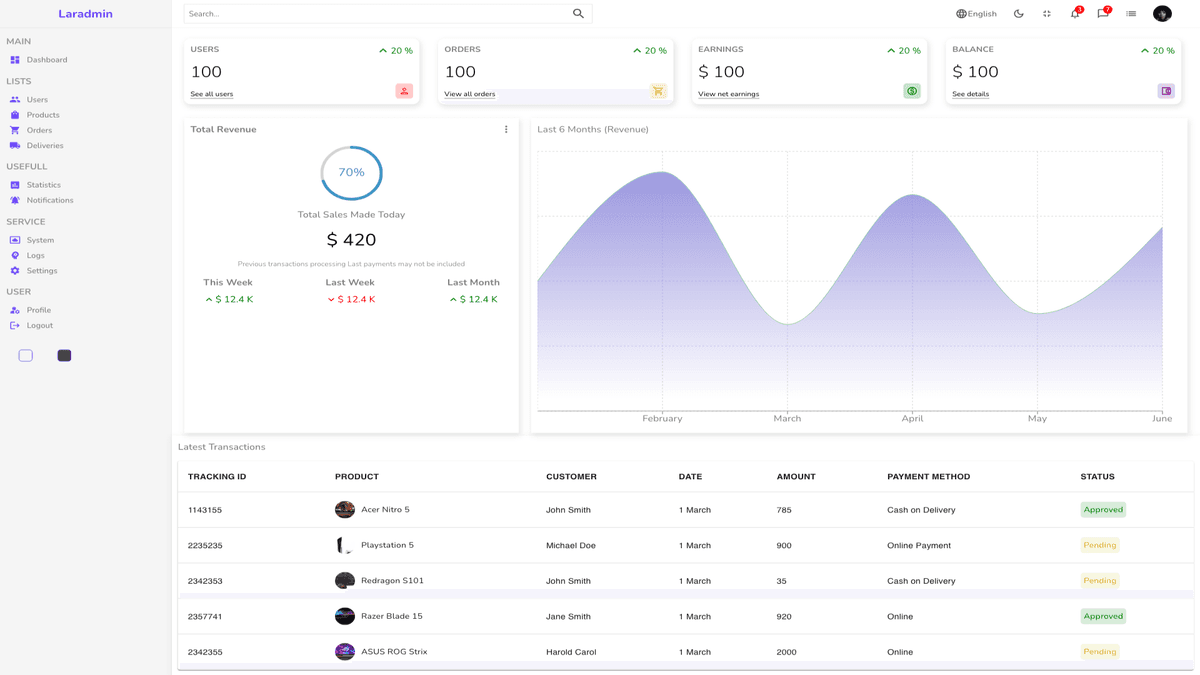Open the chat messages icon
This screenshot has height=675, width=1200.
[1102, 14]
